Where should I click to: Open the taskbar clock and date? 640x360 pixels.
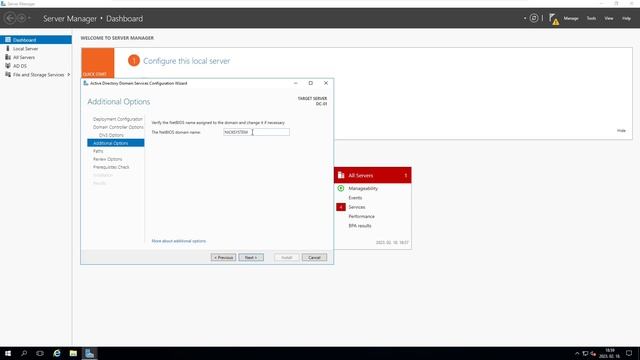(x=609, y=353)
